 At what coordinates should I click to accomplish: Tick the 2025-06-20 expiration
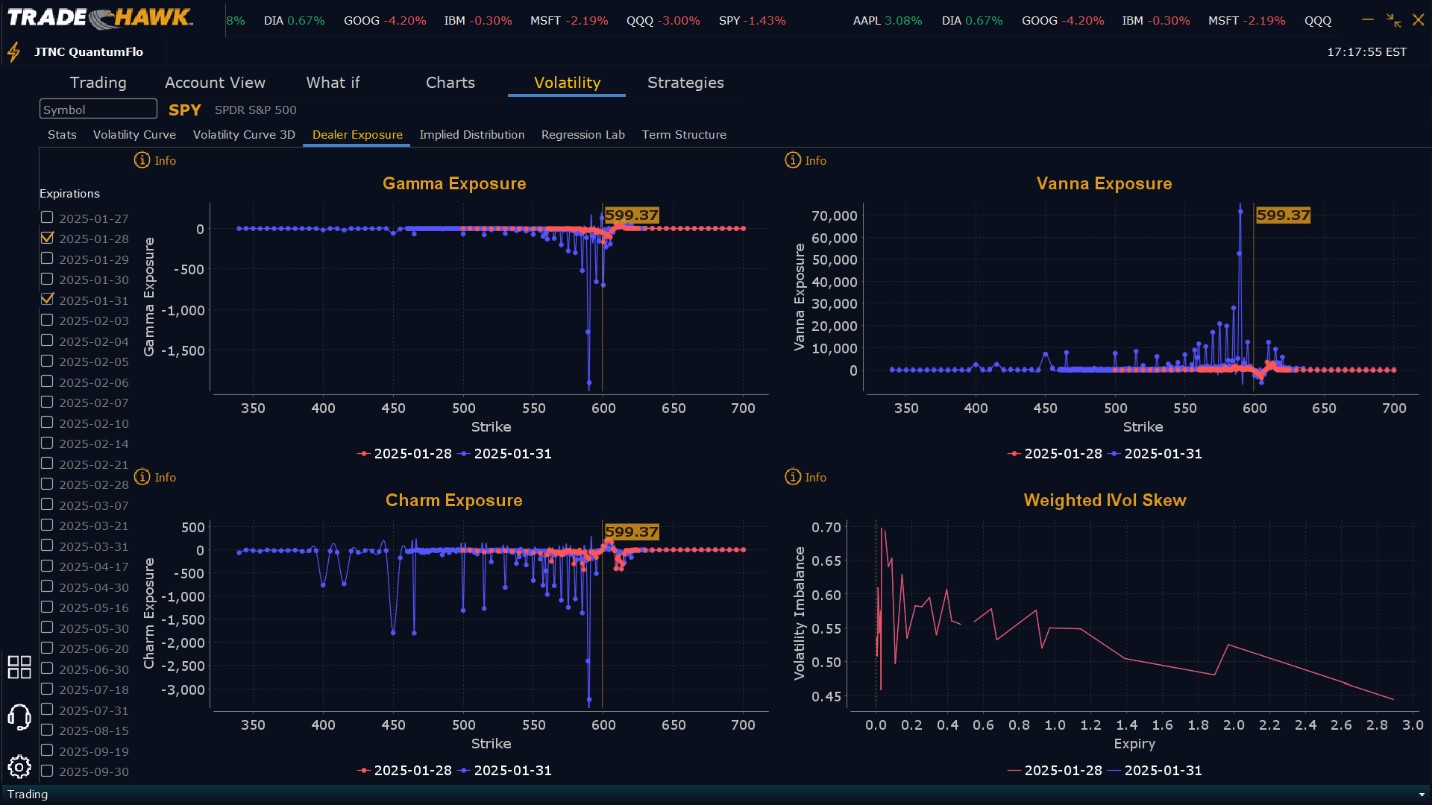pyautogui.click(x=47, y=648)
